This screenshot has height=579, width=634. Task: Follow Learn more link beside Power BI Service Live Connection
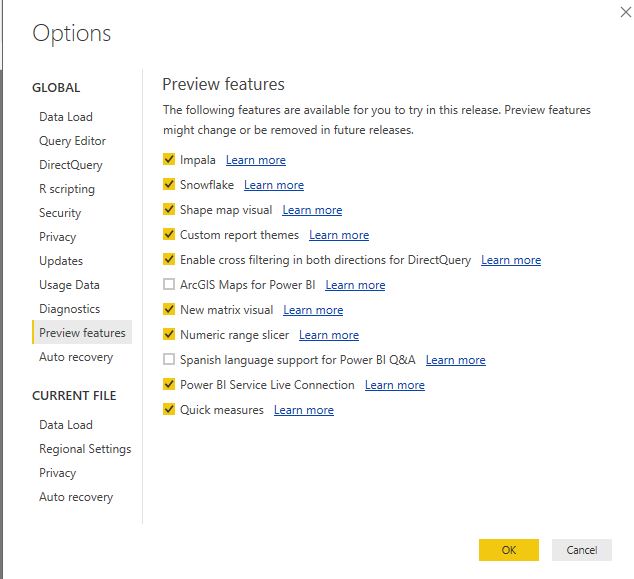(394, 385)
